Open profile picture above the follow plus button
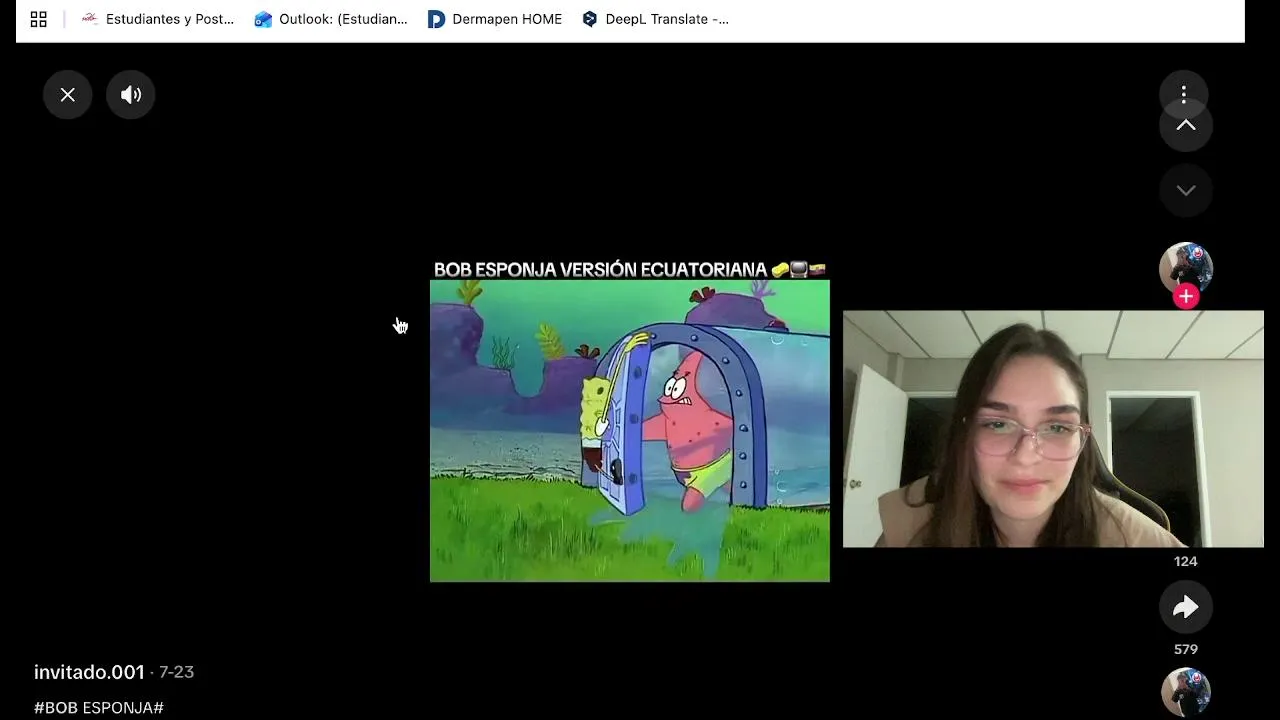Image resolution: width=1280 pixels, height=720 pixels. [x=1186, y=268]
